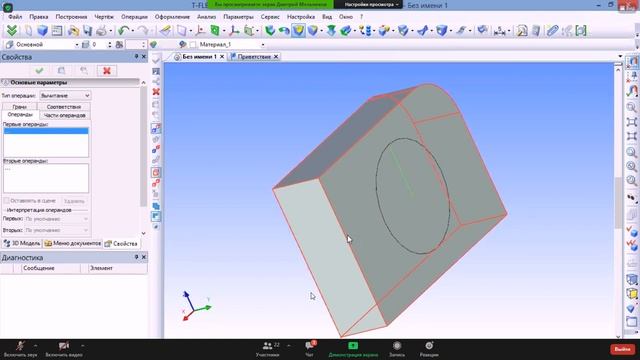Toggle the bottom highlighted automenu option icon
640x360 pixels.
pos(156,216)
